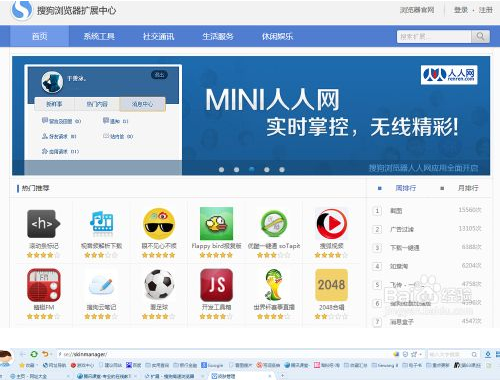Screen dimensions: 500x380
Task: Open the sunglasses emoji Weibo extension
Action: coord(159,224)
